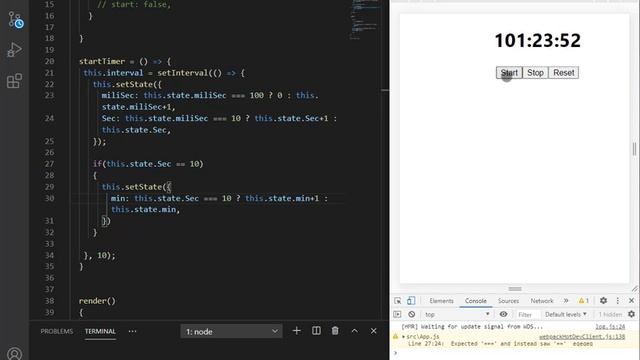Maximize the panel with the up chevron
The height and width of the screenshot is (360, 640).
tap(355, 331)
